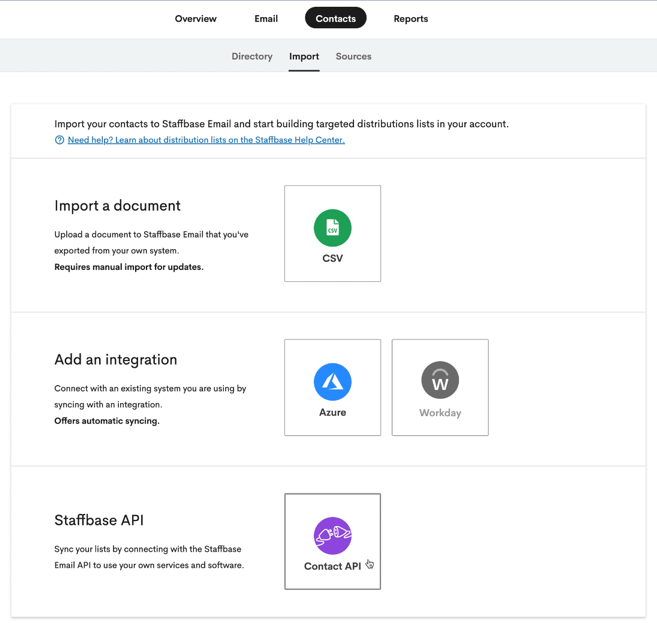Screen dimensions: 657x628
Task: Select the blue Azure logo icon
Action: (332, 382)
